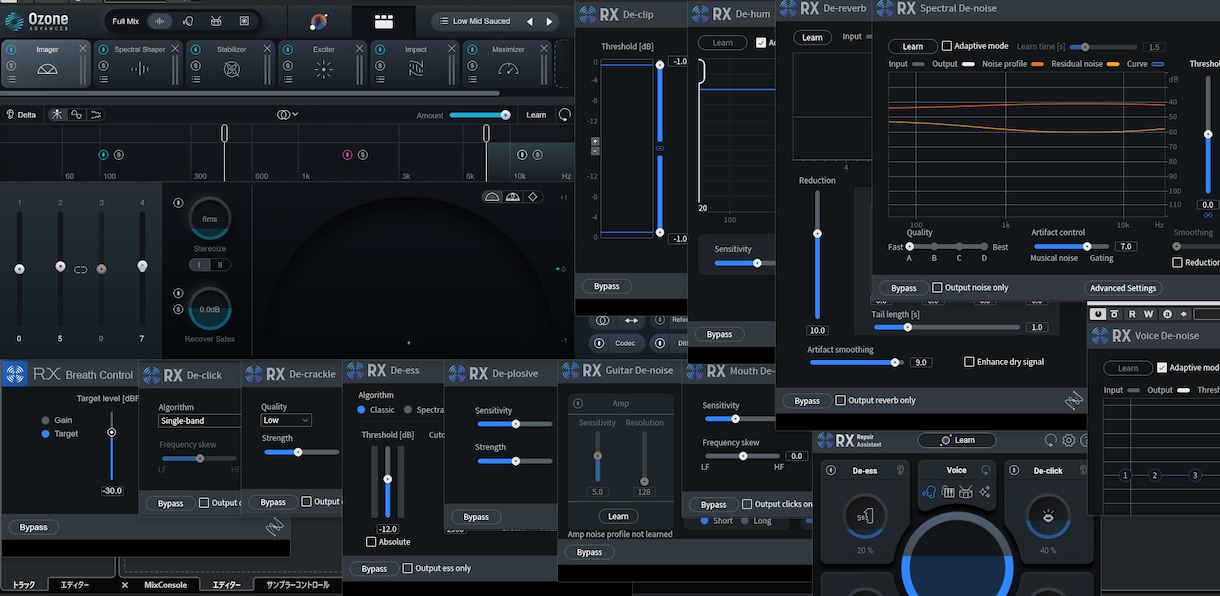Adjust the Ozone Amount slider
1220x596 pixels.
[479, 115]
